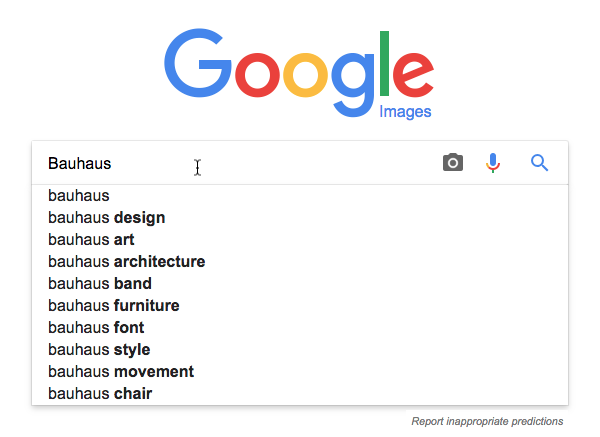Click the 'Images' label under the Google logo
This screenshot has height=437, width=600.
coord(405,111)
